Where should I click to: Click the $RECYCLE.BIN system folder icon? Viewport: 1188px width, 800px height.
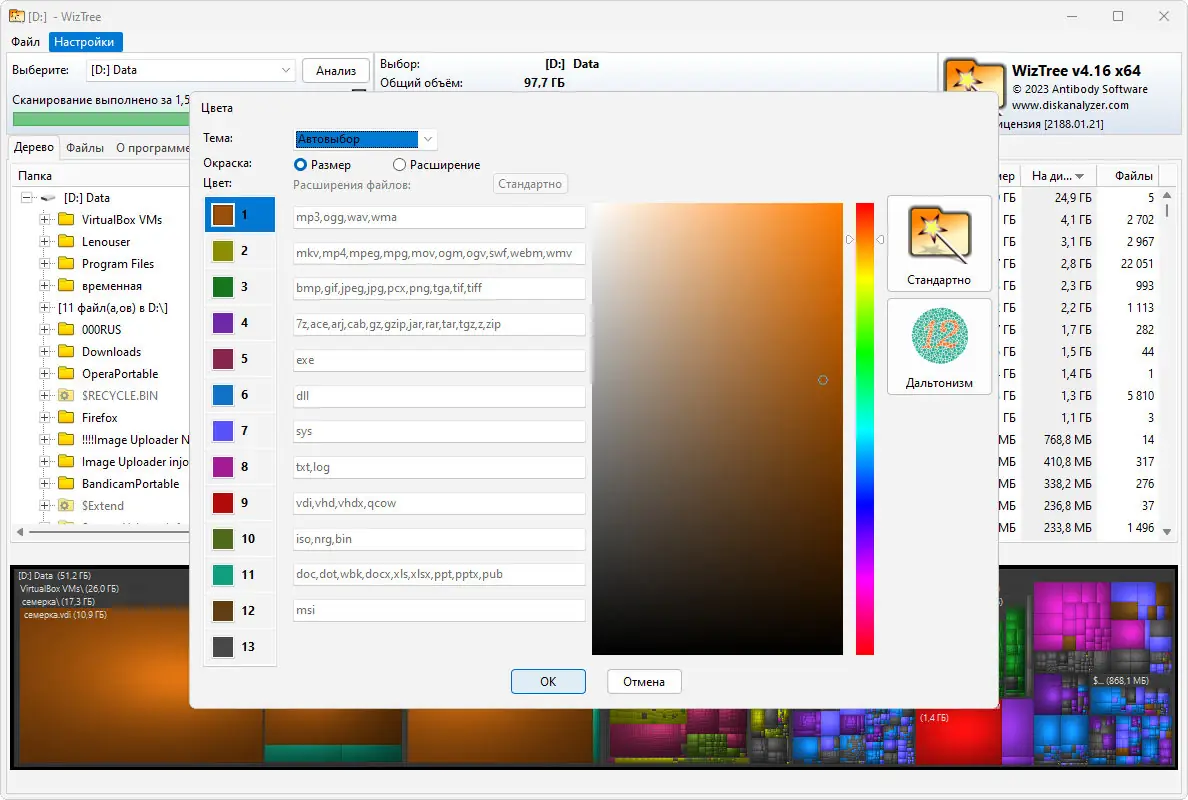[66, 395]
